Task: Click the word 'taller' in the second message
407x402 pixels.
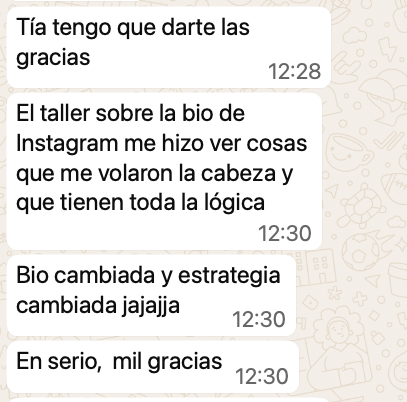Action: (x=65, y=113)
